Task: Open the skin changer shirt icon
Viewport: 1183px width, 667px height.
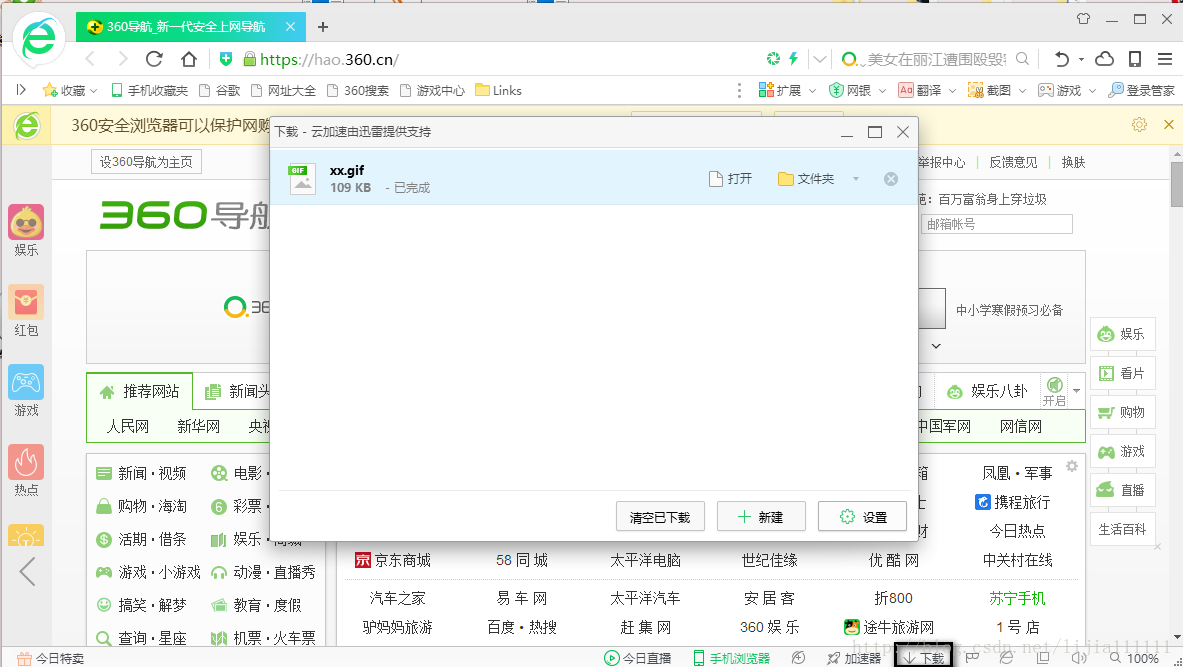Action: click(x=1083, y=19)
